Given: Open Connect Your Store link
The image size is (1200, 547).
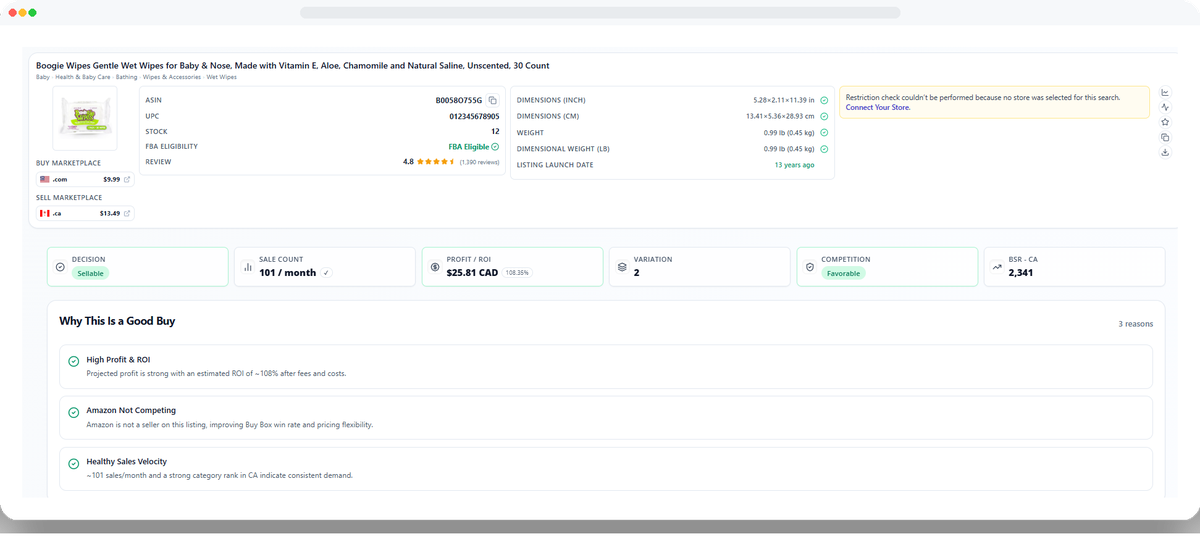Looking at the screenshot, I should point(878,107).
